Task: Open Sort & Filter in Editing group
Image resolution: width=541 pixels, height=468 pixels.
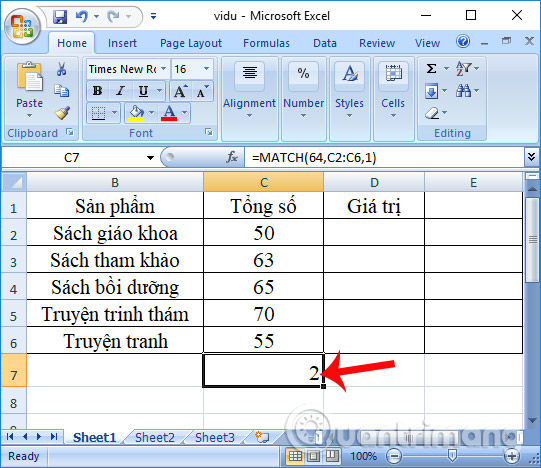Action: click(x=464, y=68)
